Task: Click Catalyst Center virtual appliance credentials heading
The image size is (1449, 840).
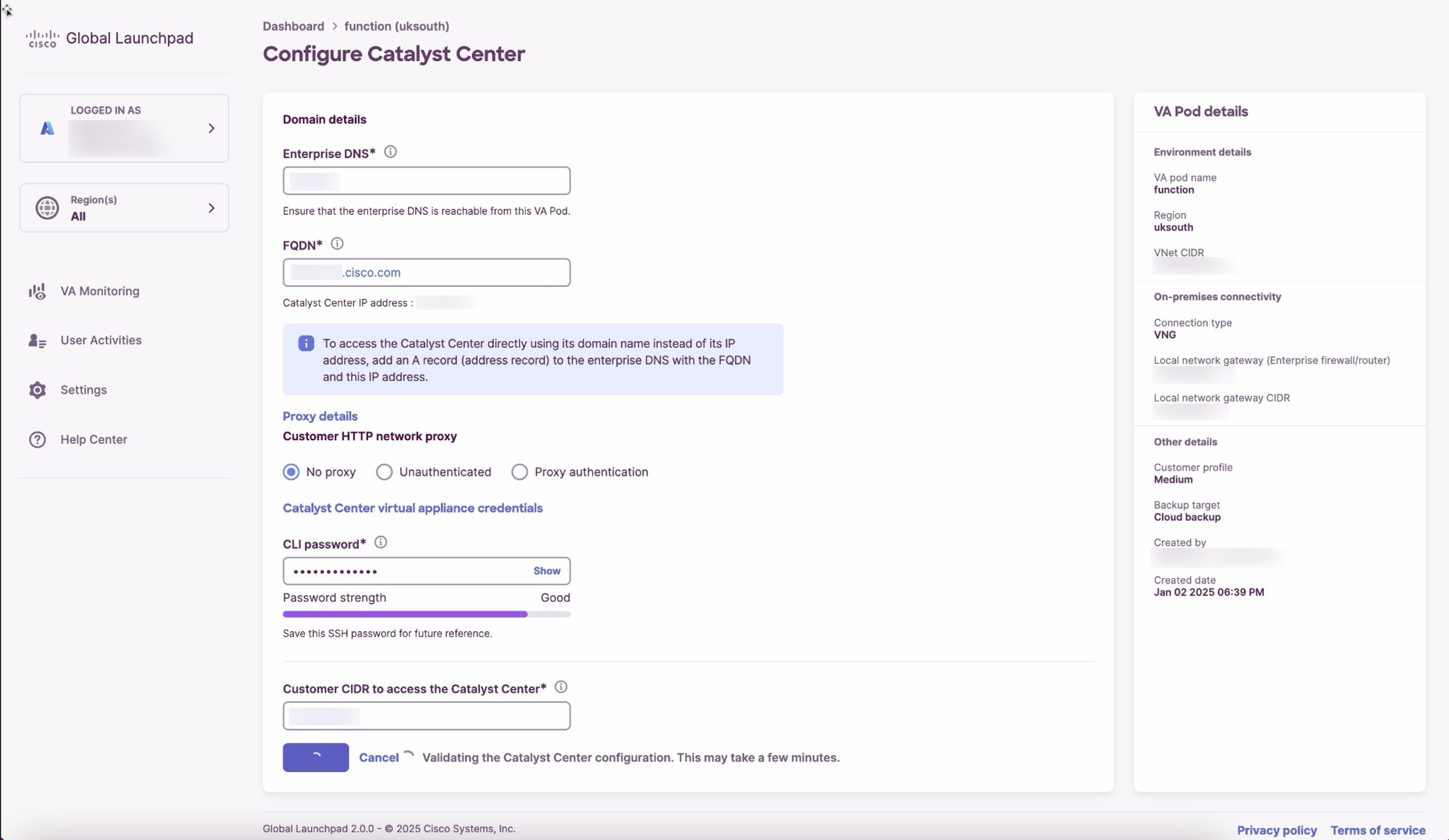Action: click(413, 508)
